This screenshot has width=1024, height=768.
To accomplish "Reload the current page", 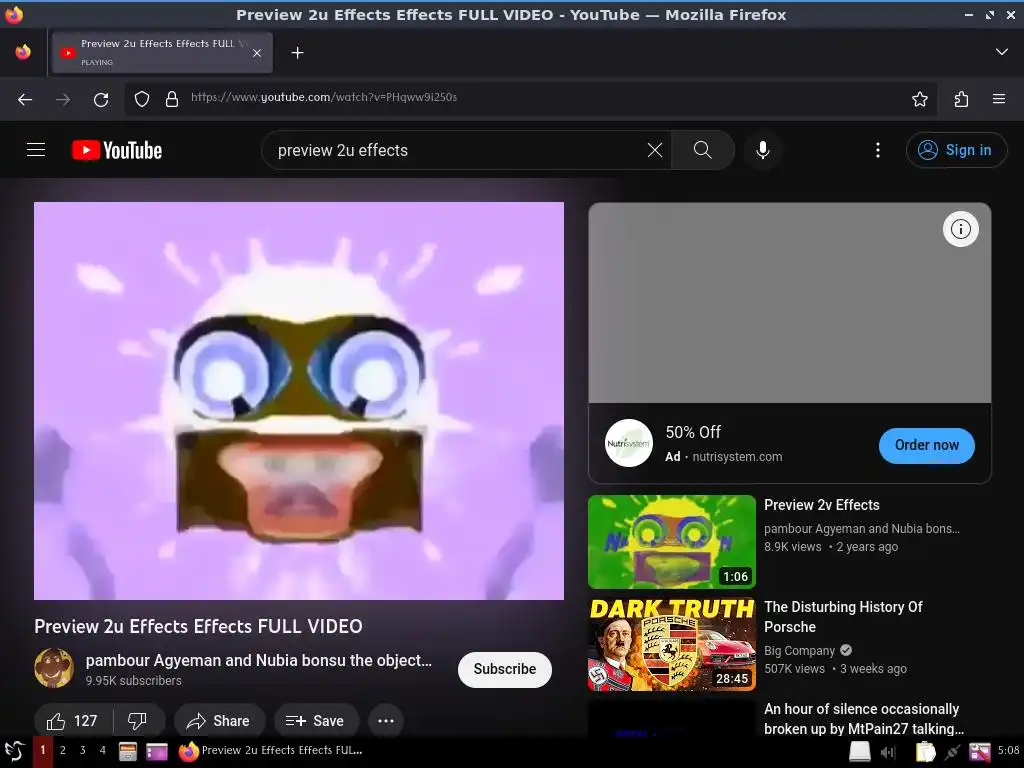I will [101, 99].
